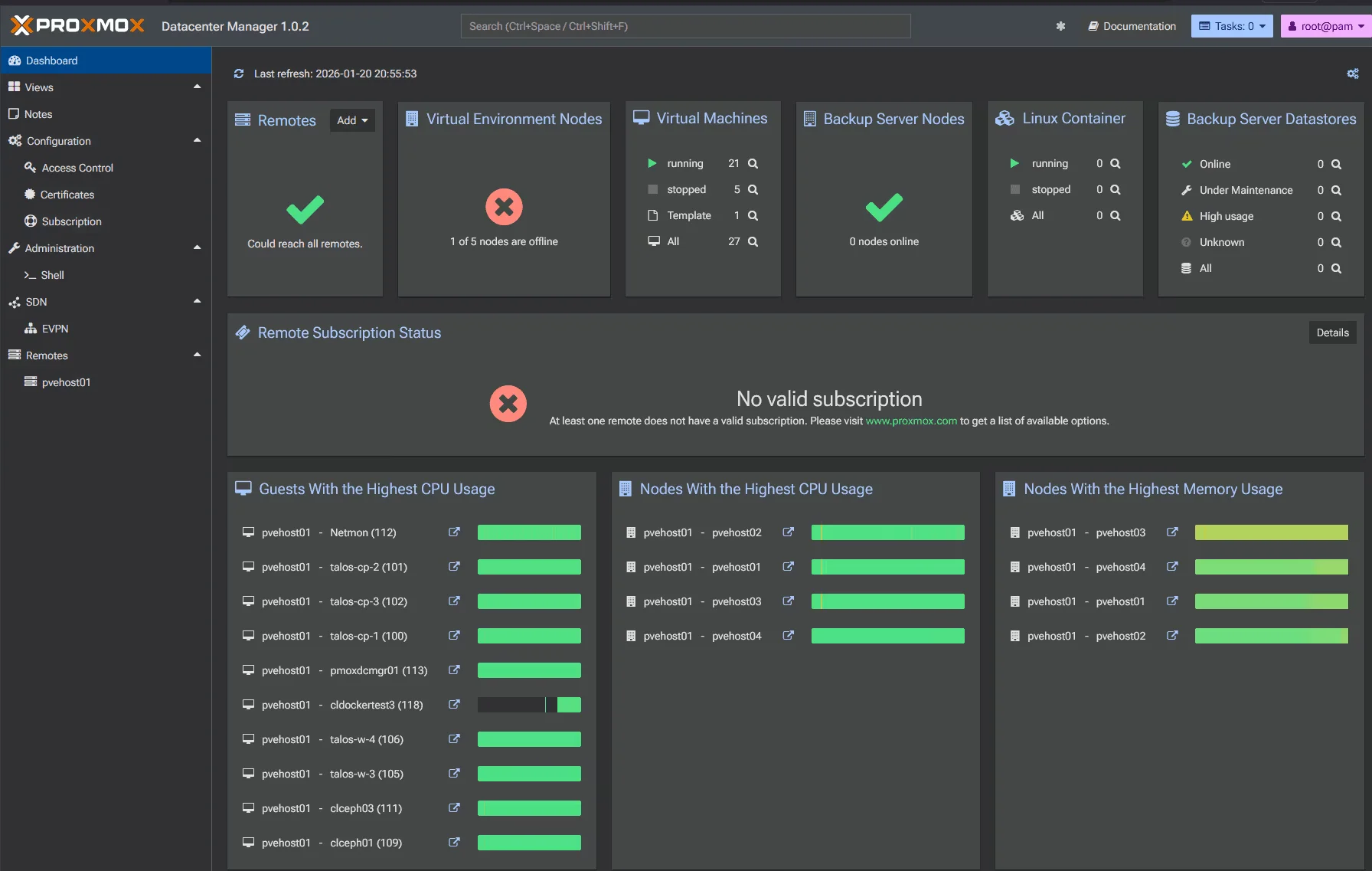The width and height of the screenshot is (1372, 871).
Task: Click magnifier next to stopped virtual machines
Action: (x=753, y=189)
